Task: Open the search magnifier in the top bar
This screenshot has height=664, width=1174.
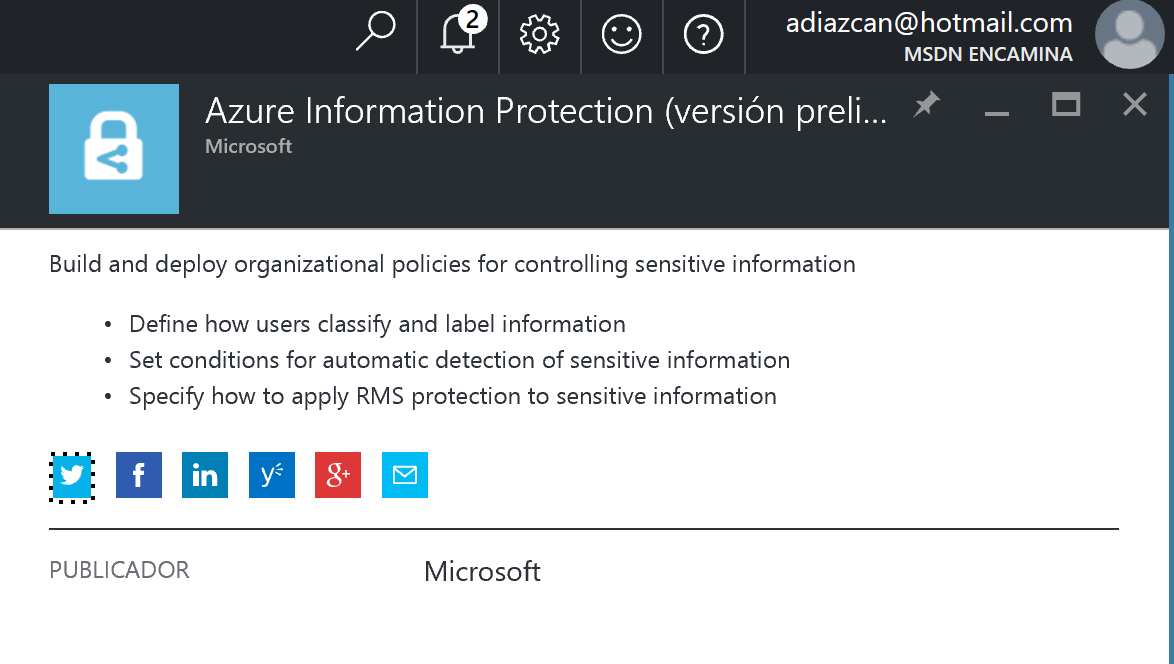Action: [375, 32]
